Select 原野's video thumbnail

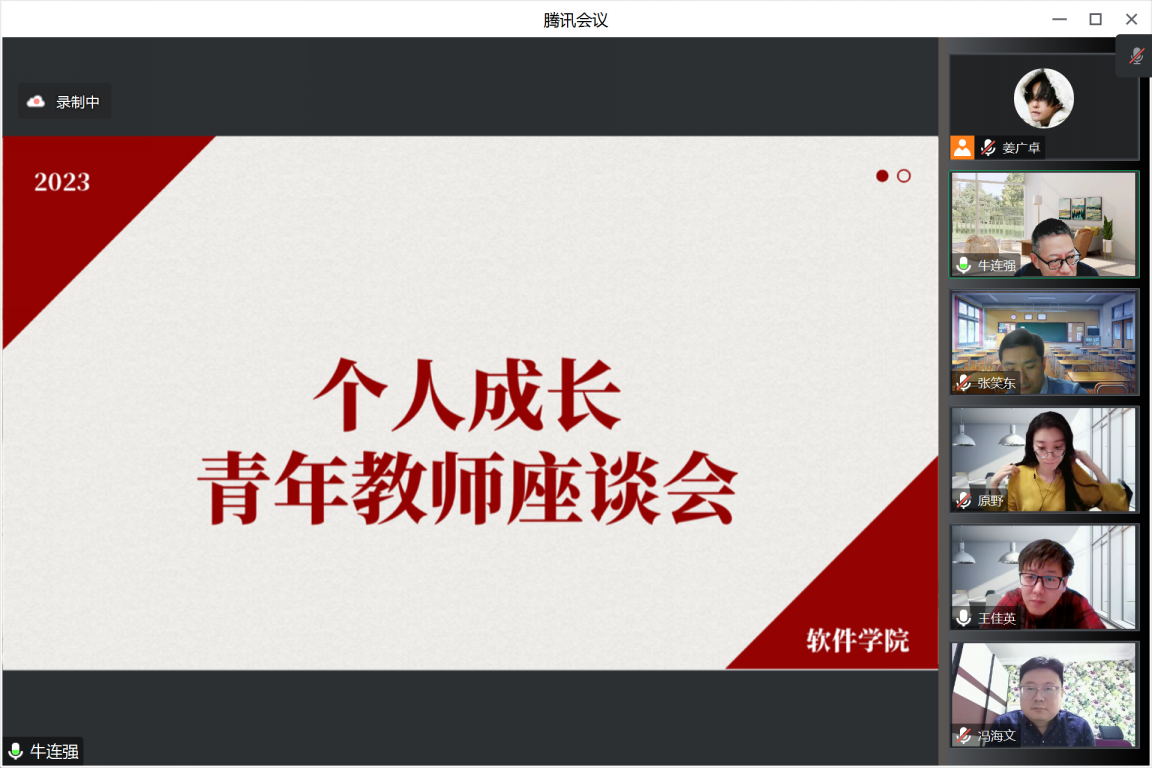1044,459
